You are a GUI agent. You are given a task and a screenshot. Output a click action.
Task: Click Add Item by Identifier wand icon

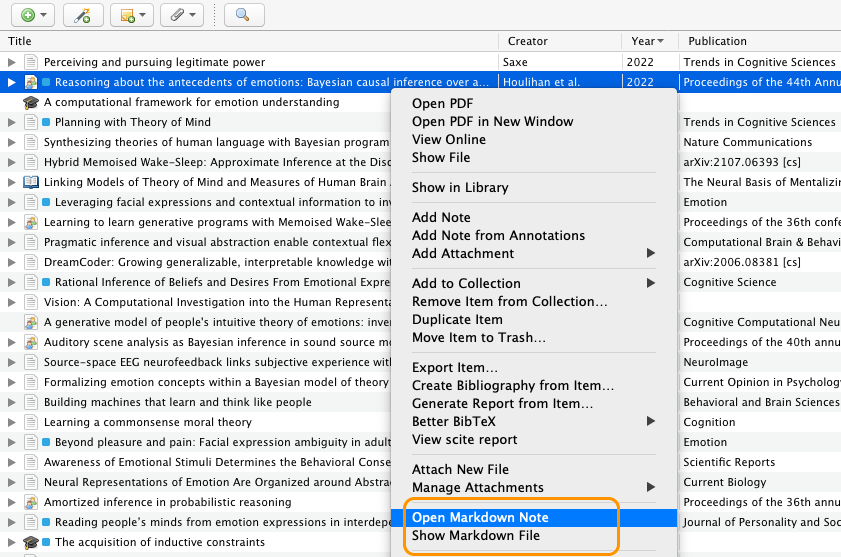coord(83,15)
